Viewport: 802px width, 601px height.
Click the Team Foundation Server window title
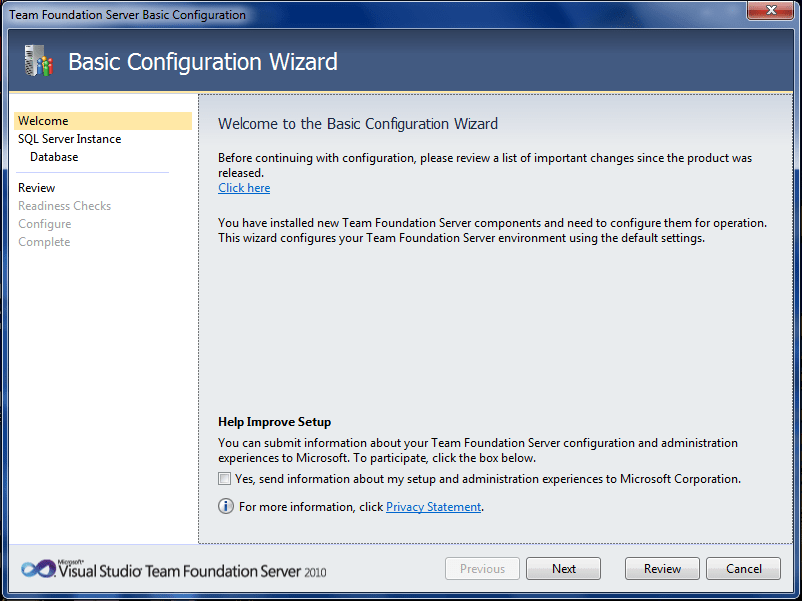click(127, 15)
